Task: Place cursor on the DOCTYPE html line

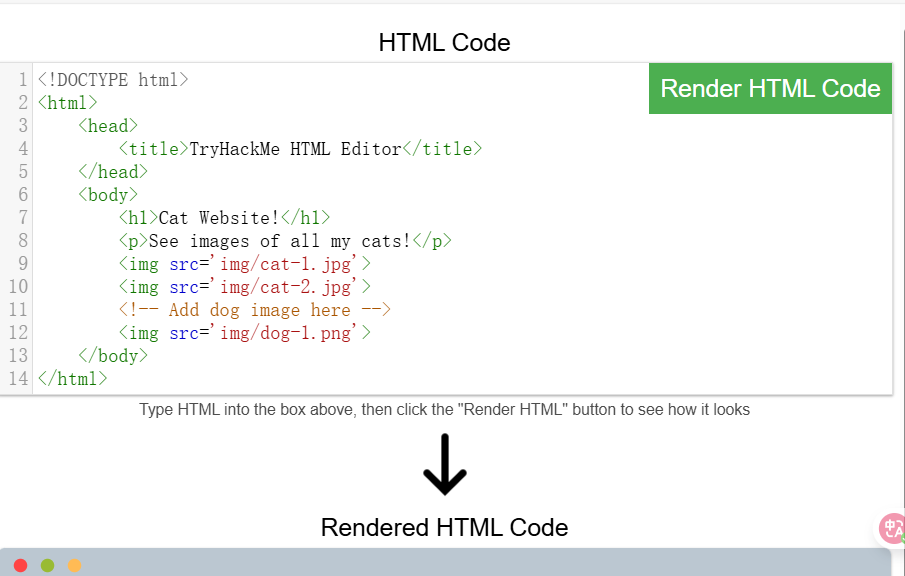Action: (113, 80)
